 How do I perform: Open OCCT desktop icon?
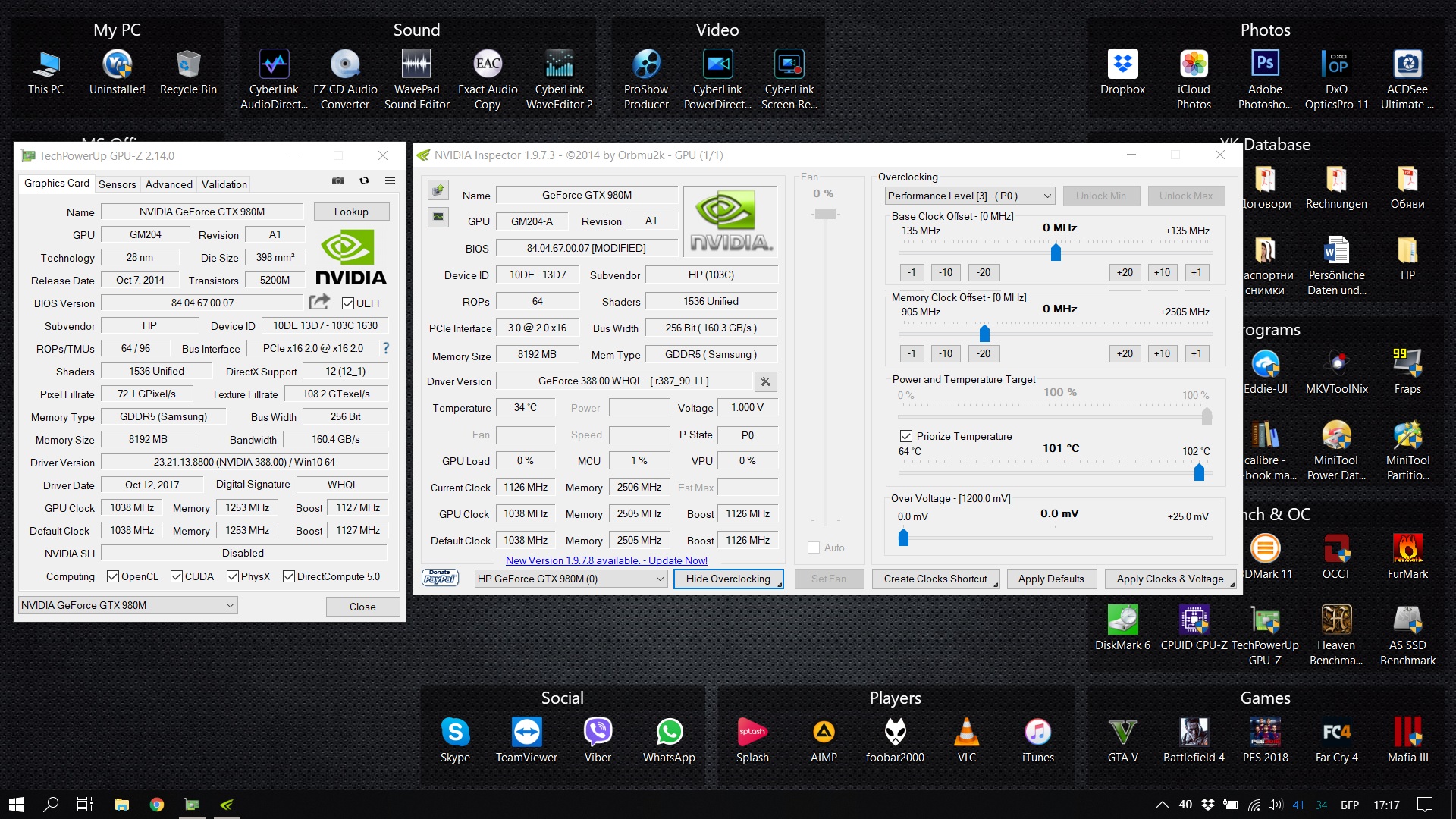point(1336,557)
